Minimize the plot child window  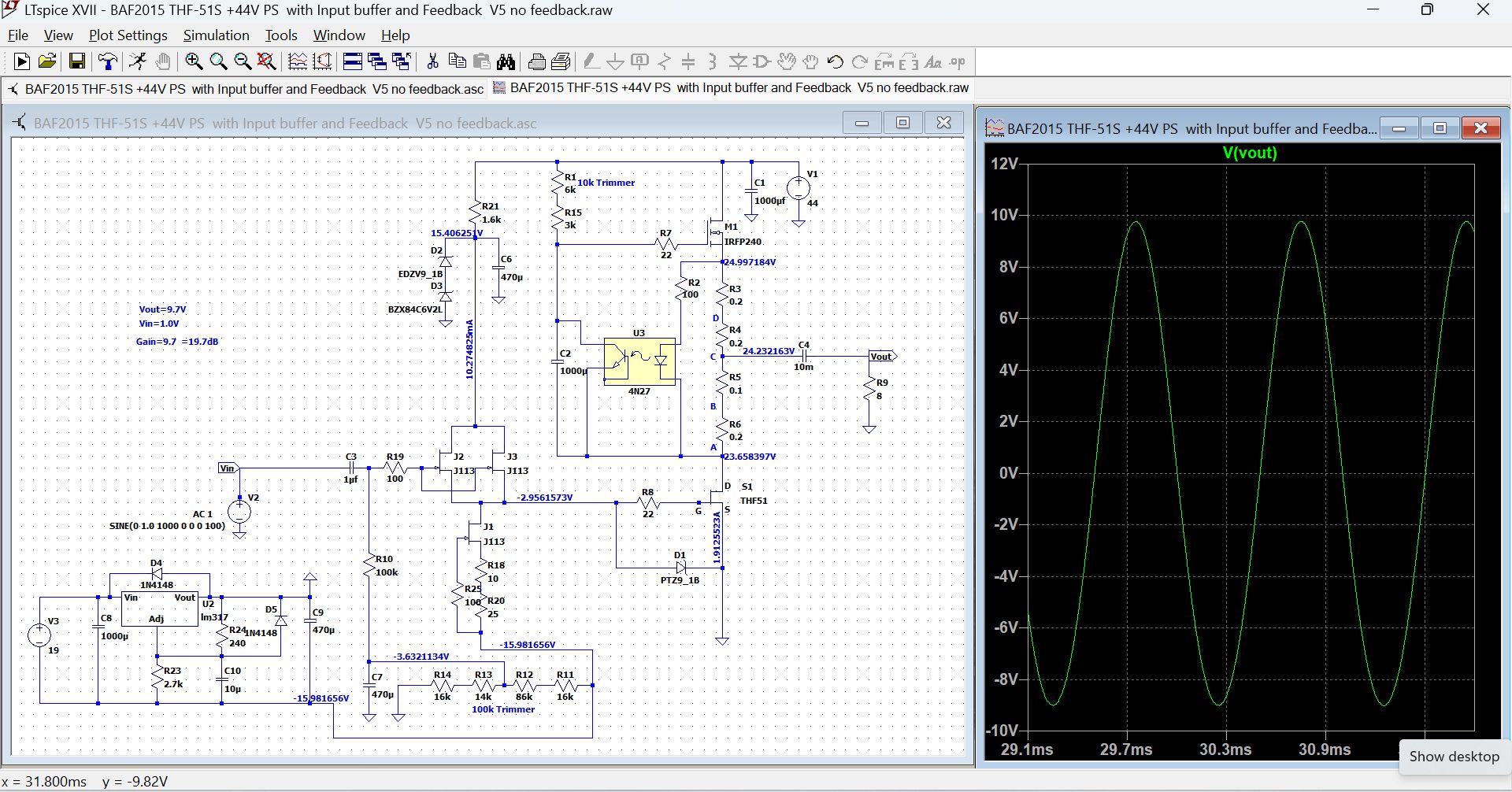[1399, 128]
